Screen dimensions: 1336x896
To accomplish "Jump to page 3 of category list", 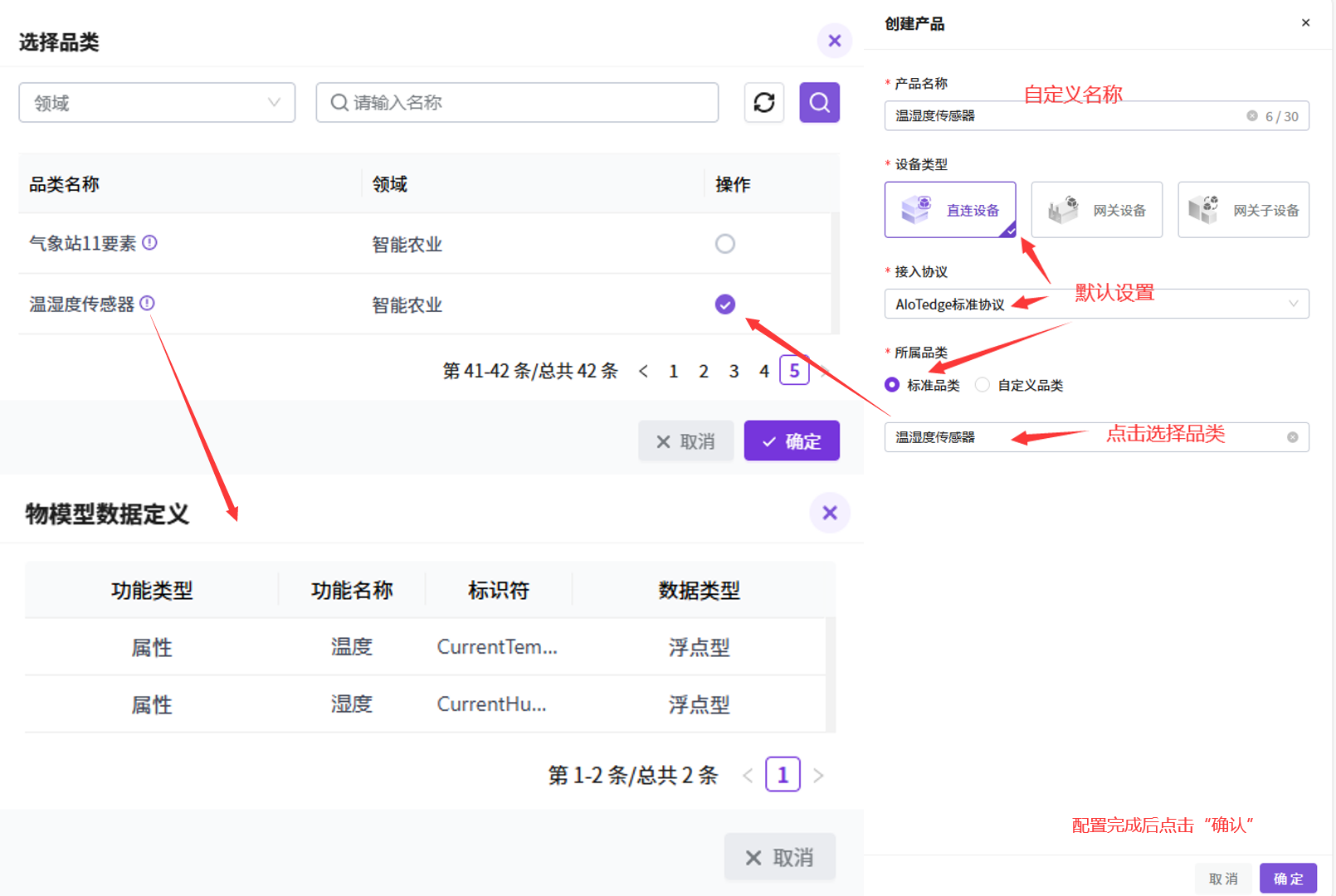I will click(734, 372).
